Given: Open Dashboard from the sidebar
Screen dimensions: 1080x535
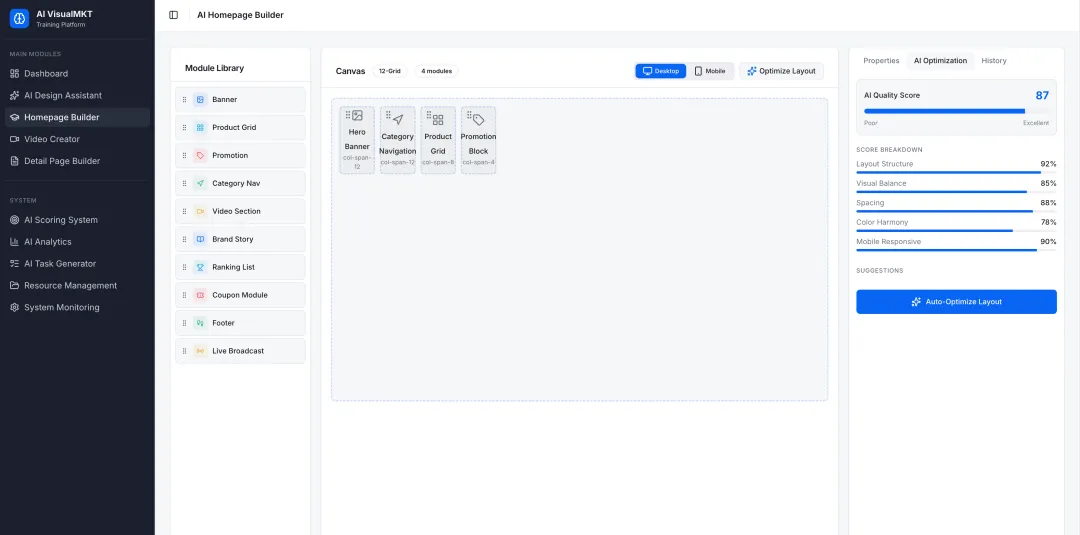Looking at the screenshot, I should click(x=77, y=74).
